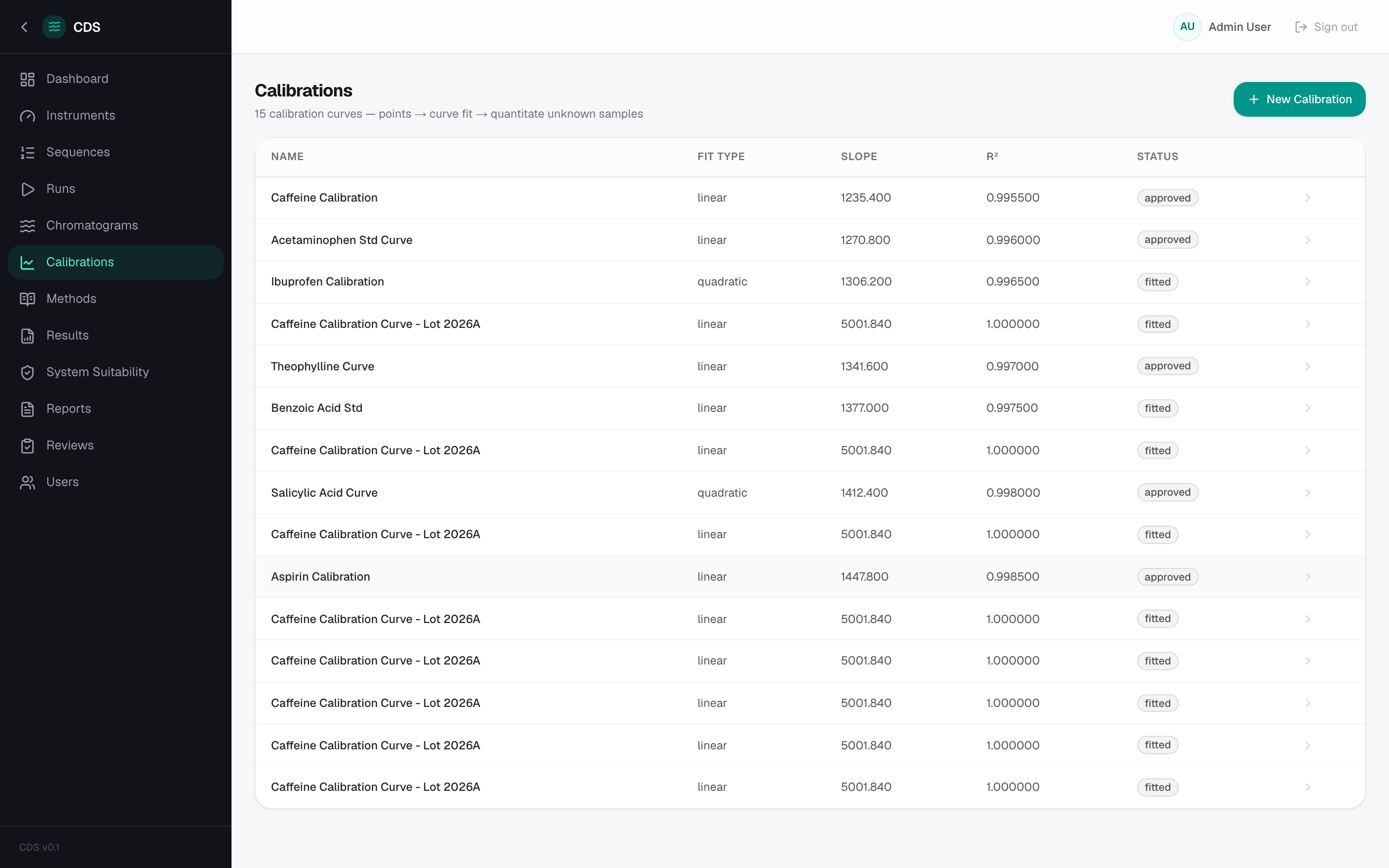This screenshot has width=1389, height=868.
Task: Open Theophylline Curve row chevron
Action: tap(1307, 366)
